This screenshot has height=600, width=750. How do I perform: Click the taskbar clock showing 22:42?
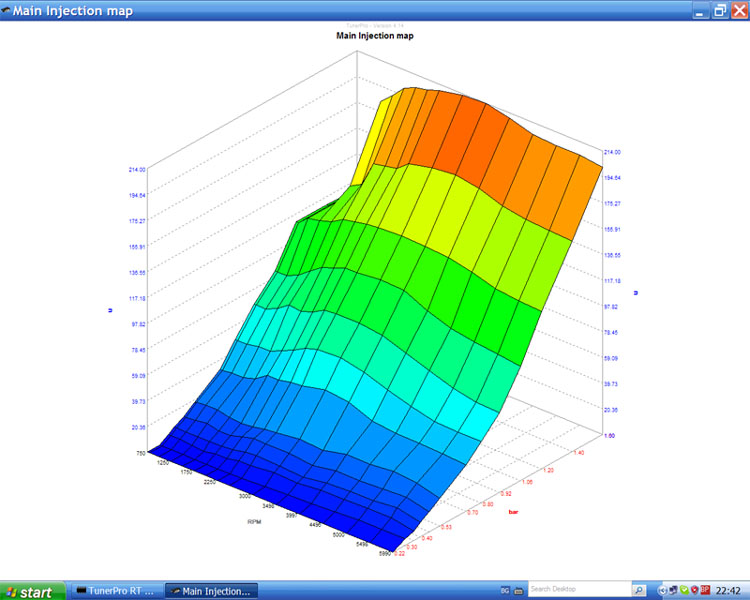pyautogui.click(x=728, y=591)
